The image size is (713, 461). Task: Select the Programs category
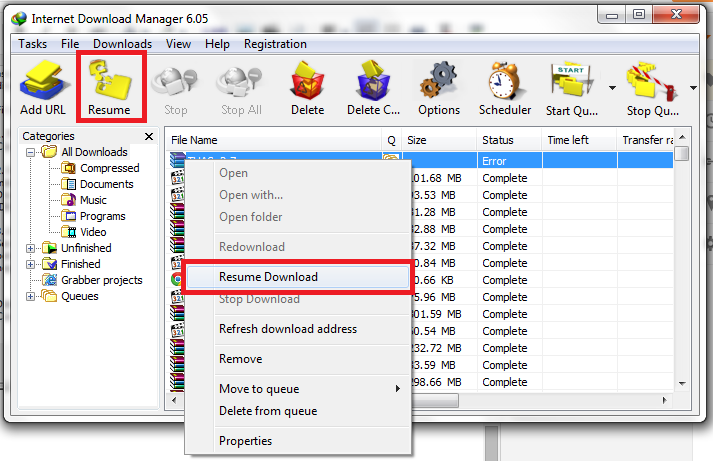(103, 216)
